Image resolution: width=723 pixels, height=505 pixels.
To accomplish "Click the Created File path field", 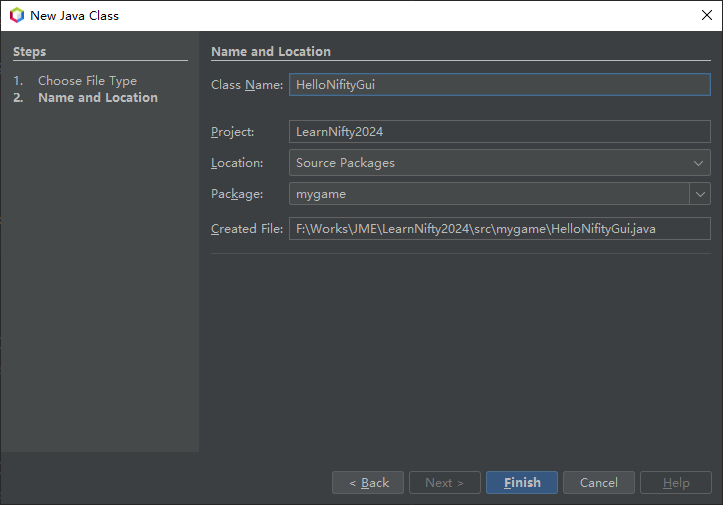I will (x=499, y=229).
